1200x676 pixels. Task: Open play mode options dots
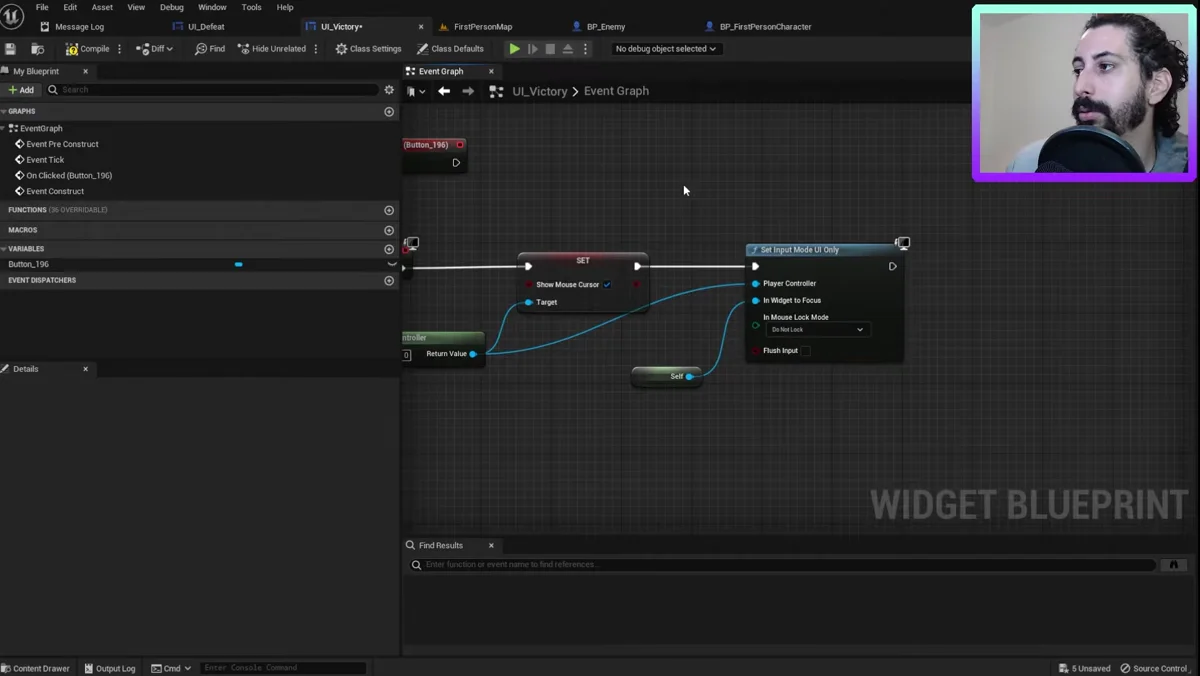point(586,49)
